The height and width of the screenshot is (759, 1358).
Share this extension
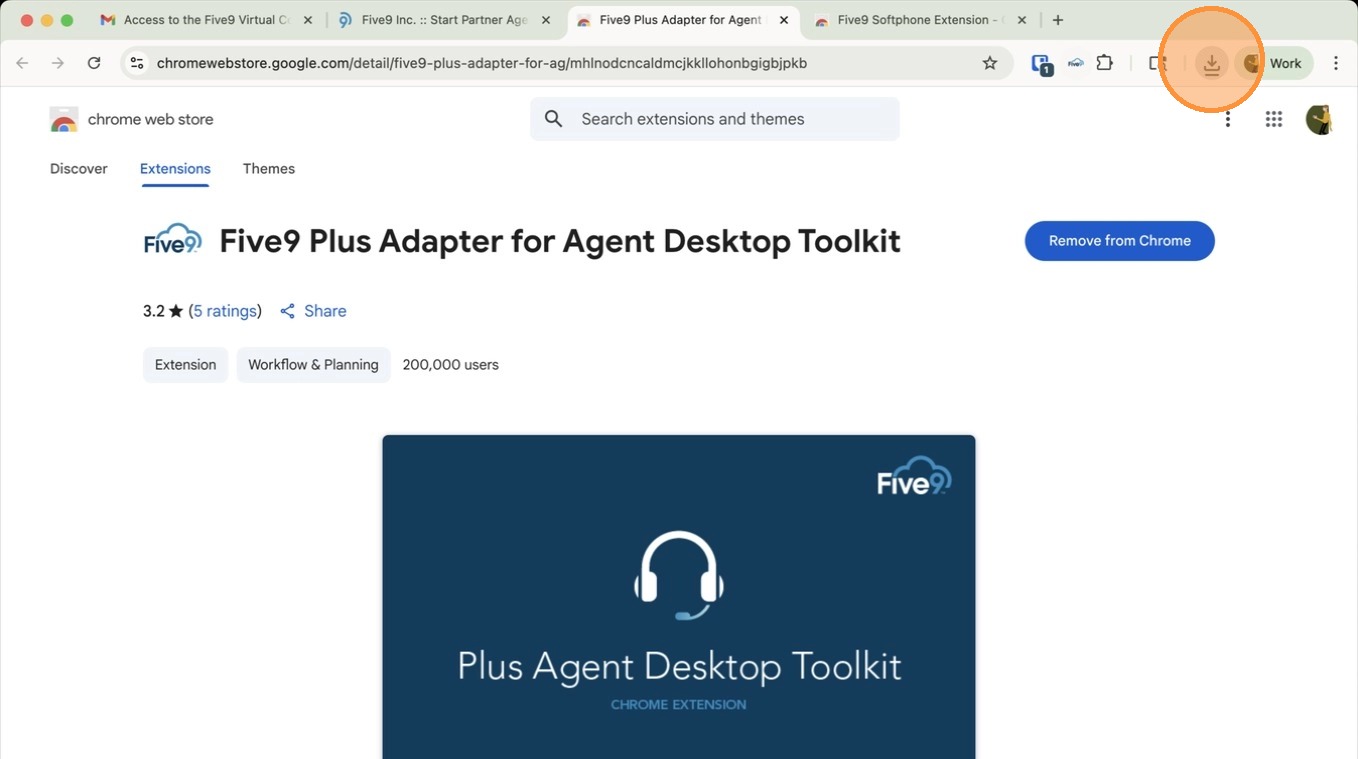(x=313, y=311)
